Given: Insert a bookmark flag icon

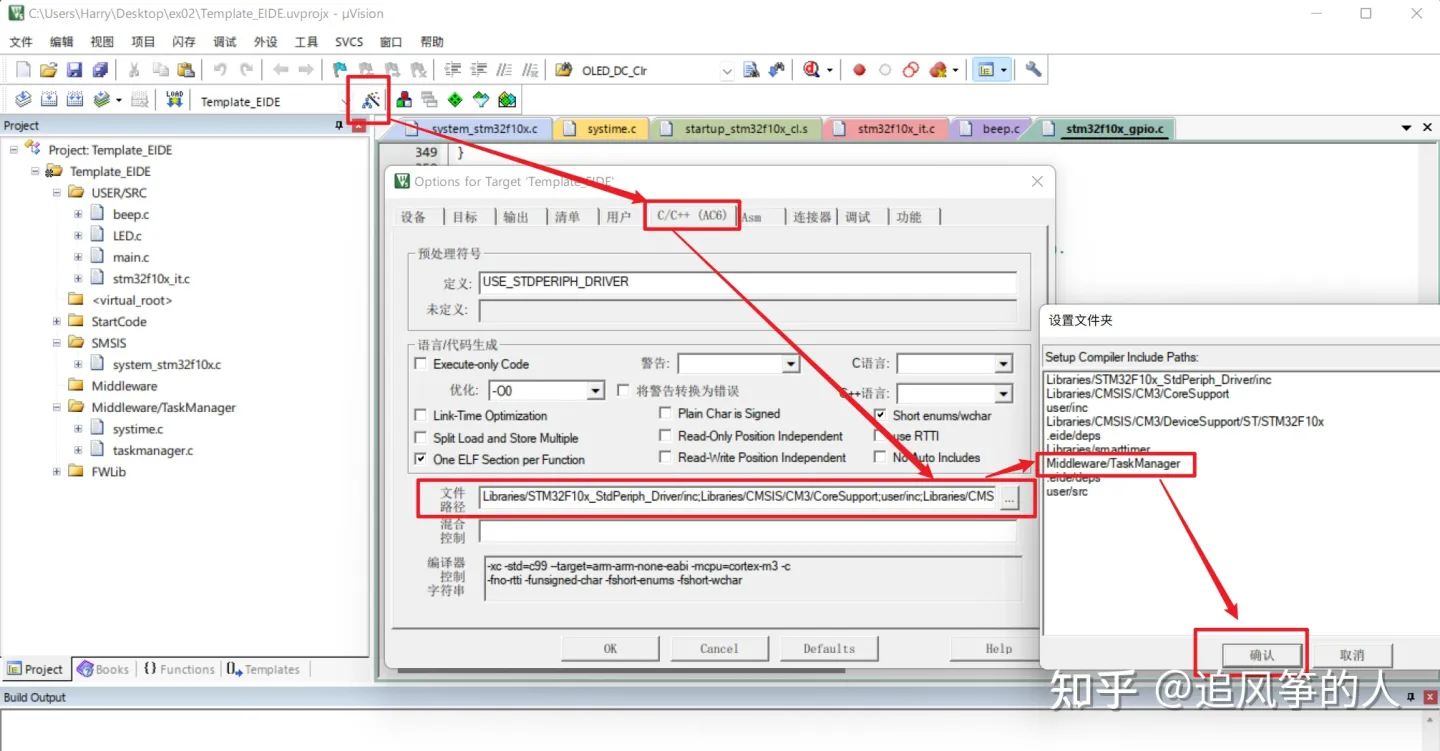Looking at the screenshot, I should coord(340,70).
